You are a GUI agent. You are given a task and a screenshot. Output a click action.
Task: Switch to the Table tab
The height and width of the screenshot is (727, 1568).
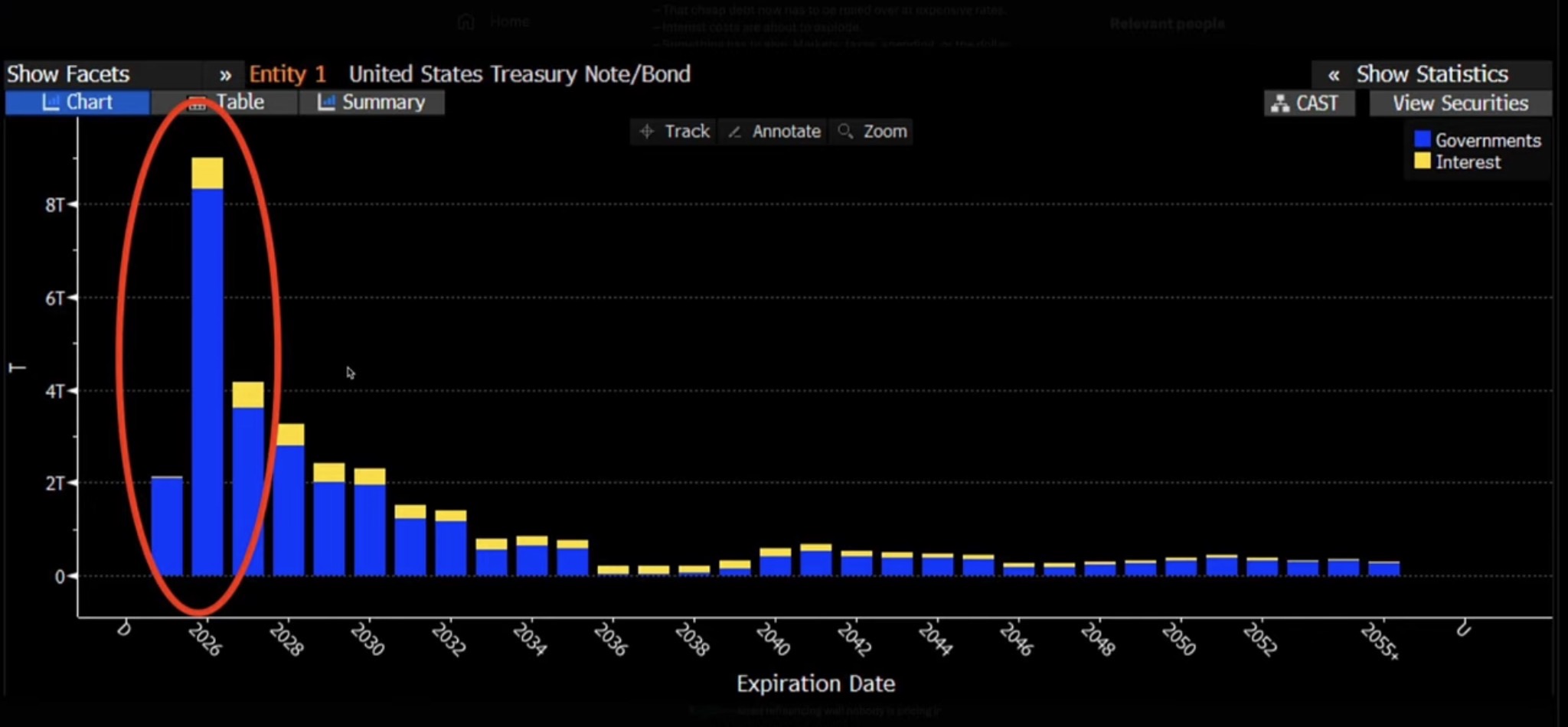239,103
